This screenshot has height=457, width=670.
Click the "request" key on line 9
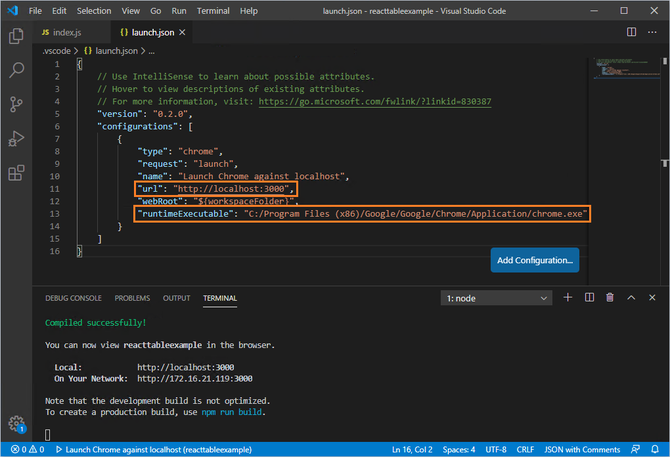(160, 164)
